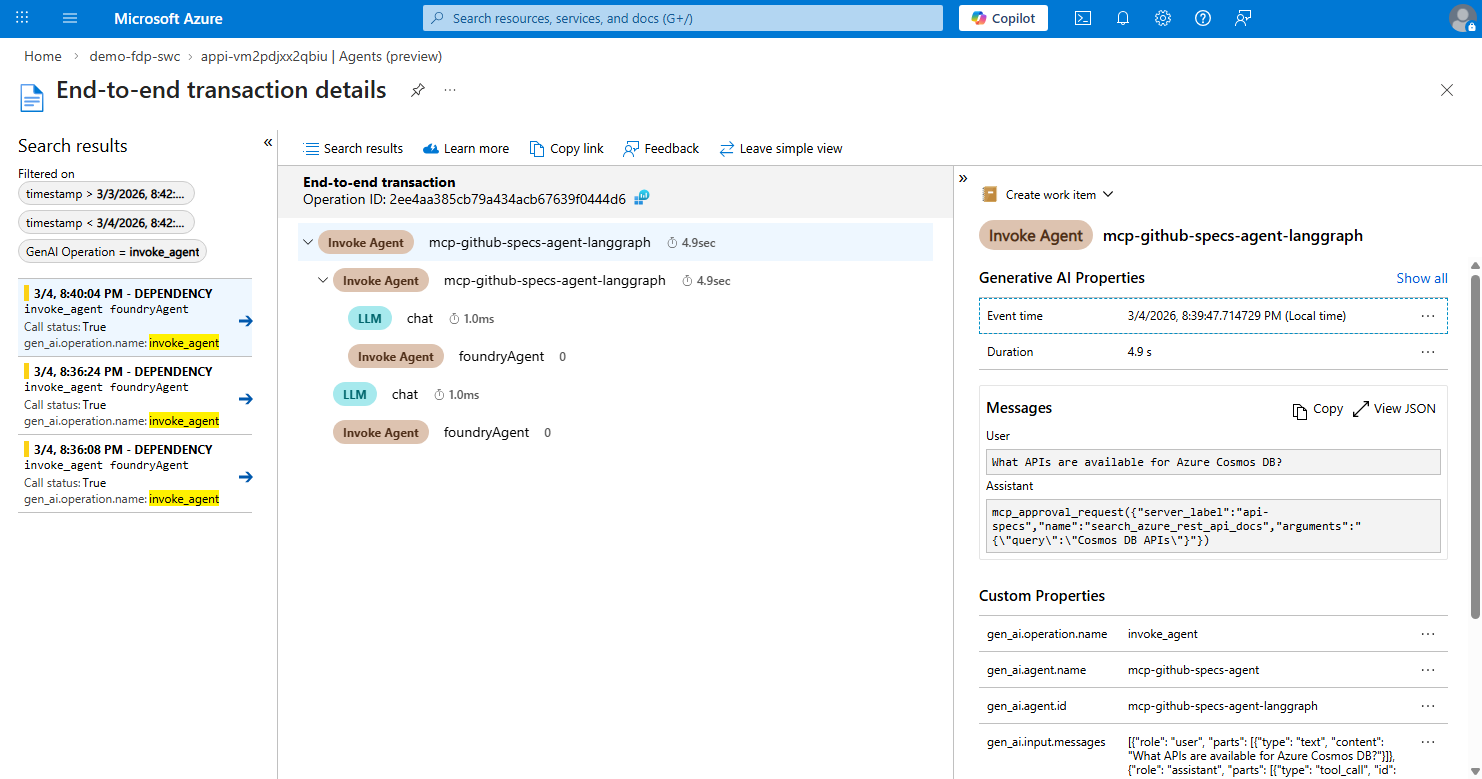Expand the details panel with double chevron
This screenshot has width=1482, height=779.
(963, 178)
